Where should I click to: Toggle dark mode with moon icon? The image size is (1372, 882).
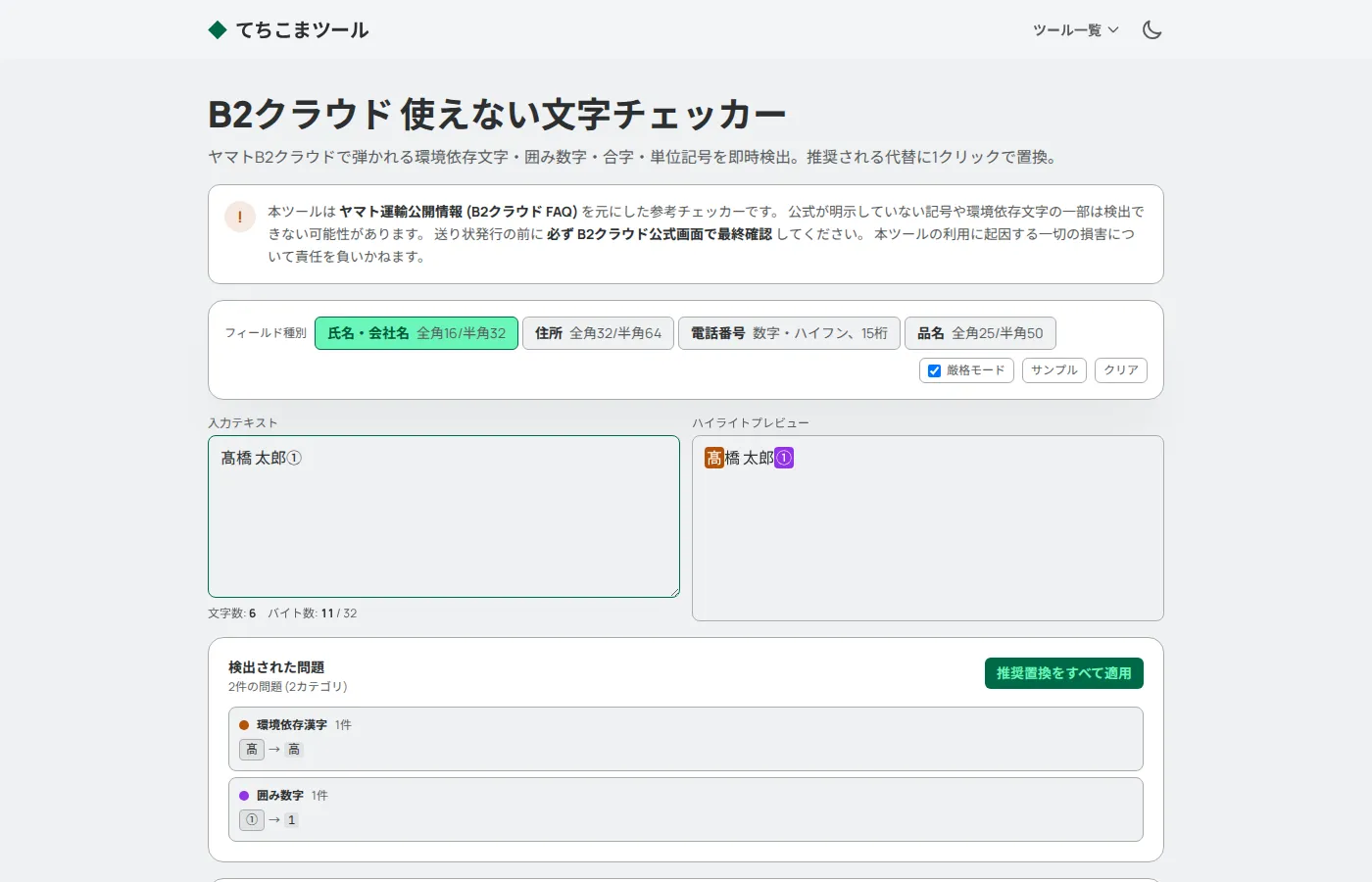coord(1151,30)
